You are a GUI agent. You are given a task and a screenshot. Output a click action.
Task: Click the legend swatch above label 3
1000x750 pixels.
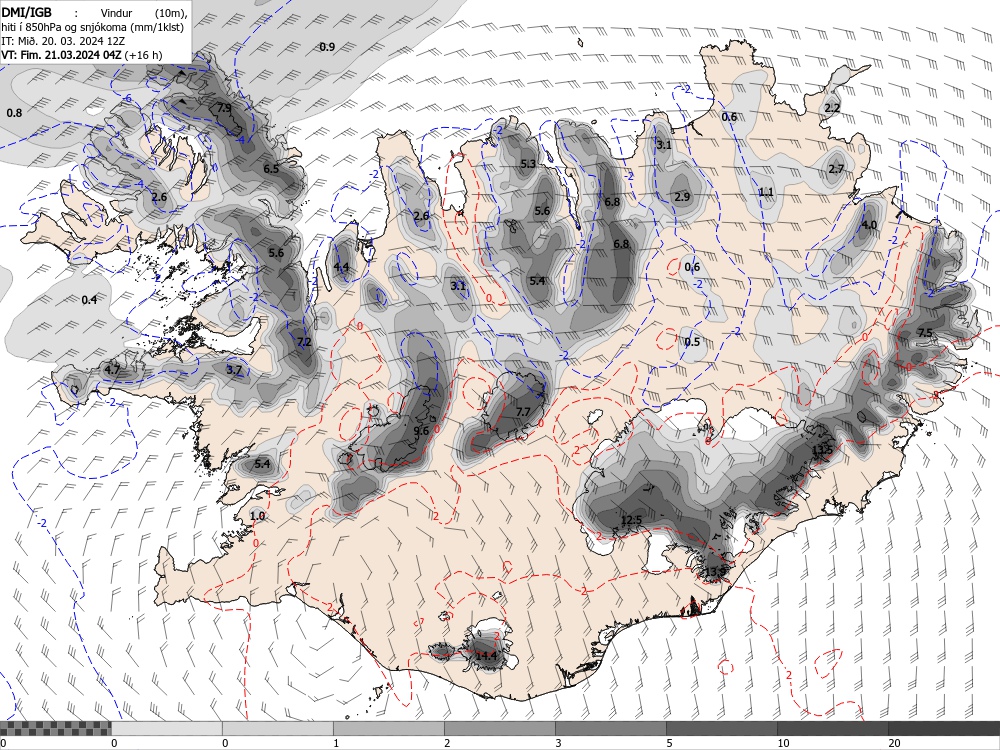[x=610, y=728]
